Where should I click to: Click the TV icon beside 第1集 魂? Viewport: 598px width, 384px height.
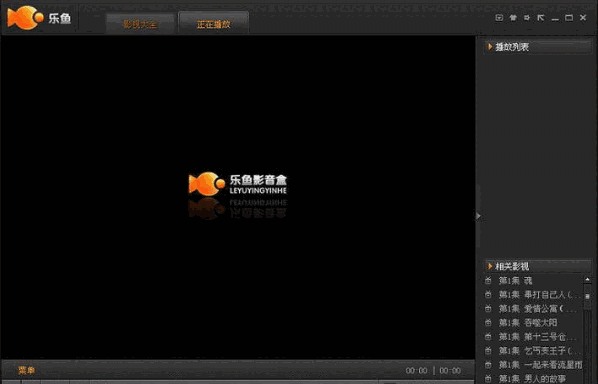[x=488, y=281]
